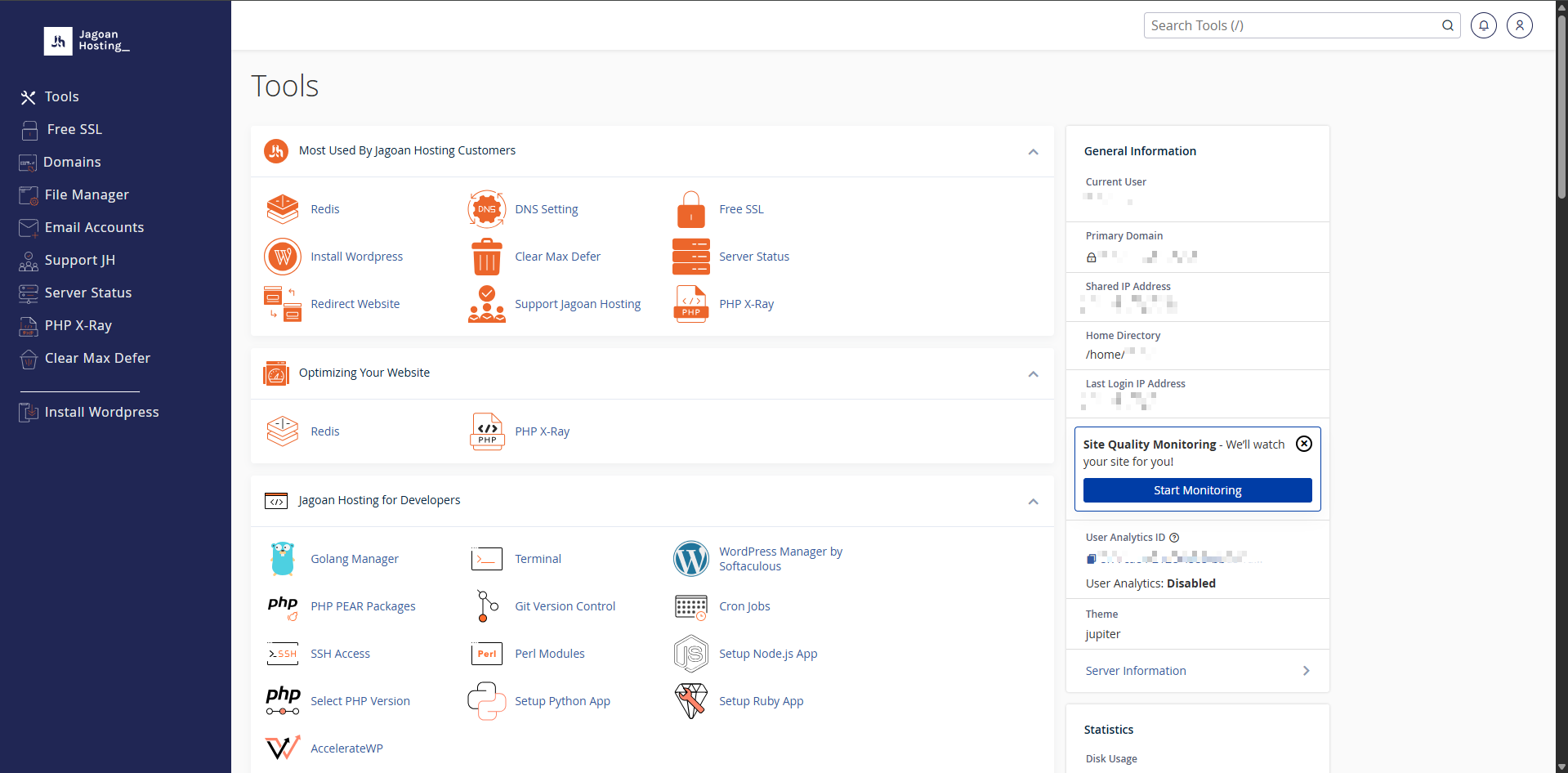Open the Free SSL tool icon

[690, 208]
